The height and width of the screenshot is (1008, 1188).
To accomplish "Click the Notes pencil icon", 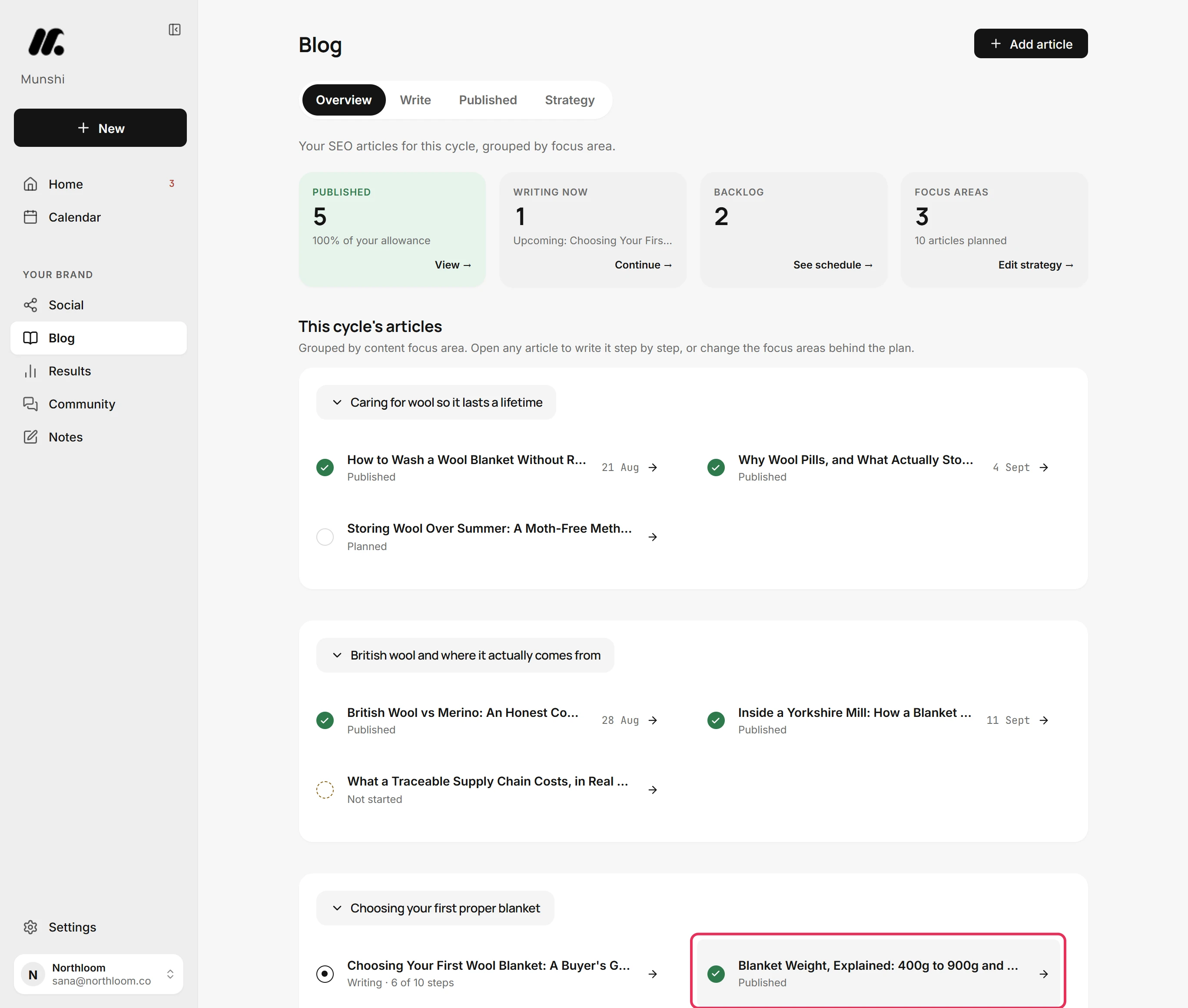I will pyautogui.click(x=30, y=437).
